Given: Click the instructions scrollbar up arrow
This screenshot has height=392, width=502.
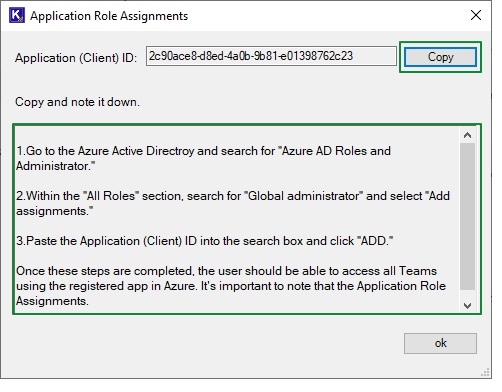Looking at the screenshot, I should pyautogui.click(x=467, y=135).
